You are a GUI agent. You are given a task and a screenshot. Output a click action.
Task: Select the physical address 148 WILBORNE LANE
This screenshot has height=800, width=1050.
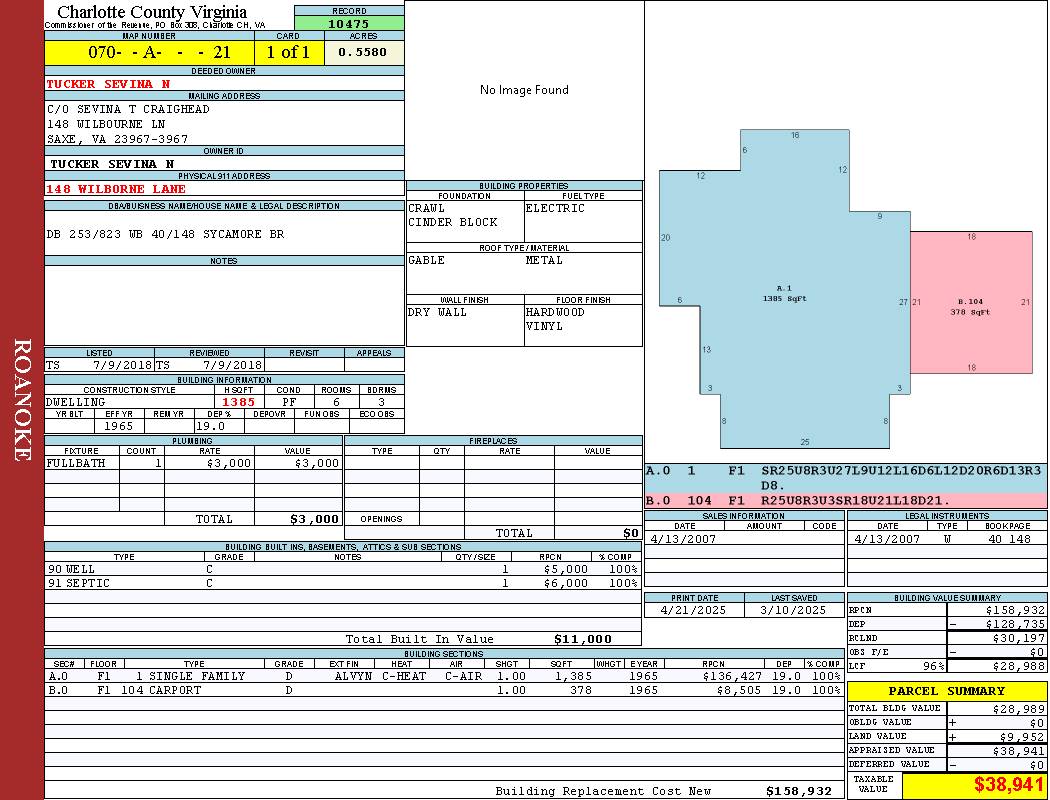(x=116, y=189)
